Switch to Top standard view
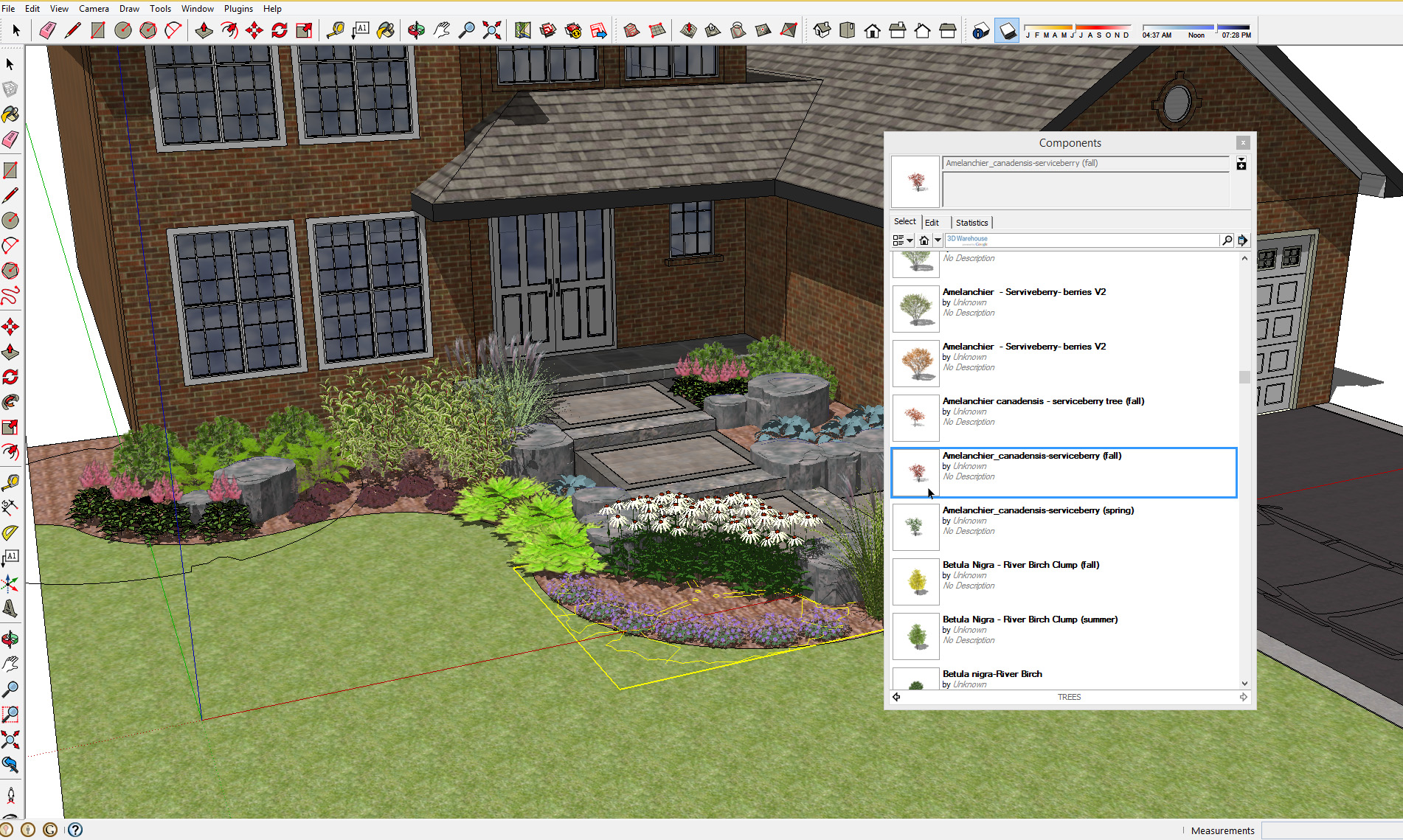This screenshot has height=840, width=1403. 848,30
